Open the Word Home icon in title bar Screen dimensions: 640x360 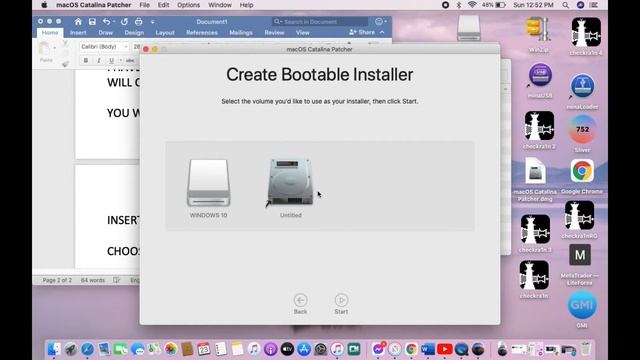click(x=78, y=22)
